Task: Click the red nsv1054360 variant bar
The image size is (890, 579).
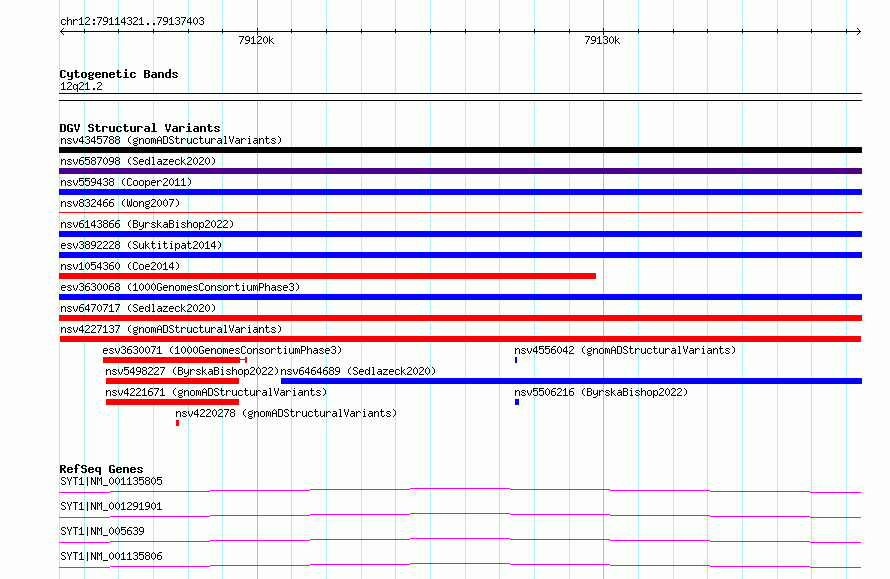Action: click(x=328, y=276)
